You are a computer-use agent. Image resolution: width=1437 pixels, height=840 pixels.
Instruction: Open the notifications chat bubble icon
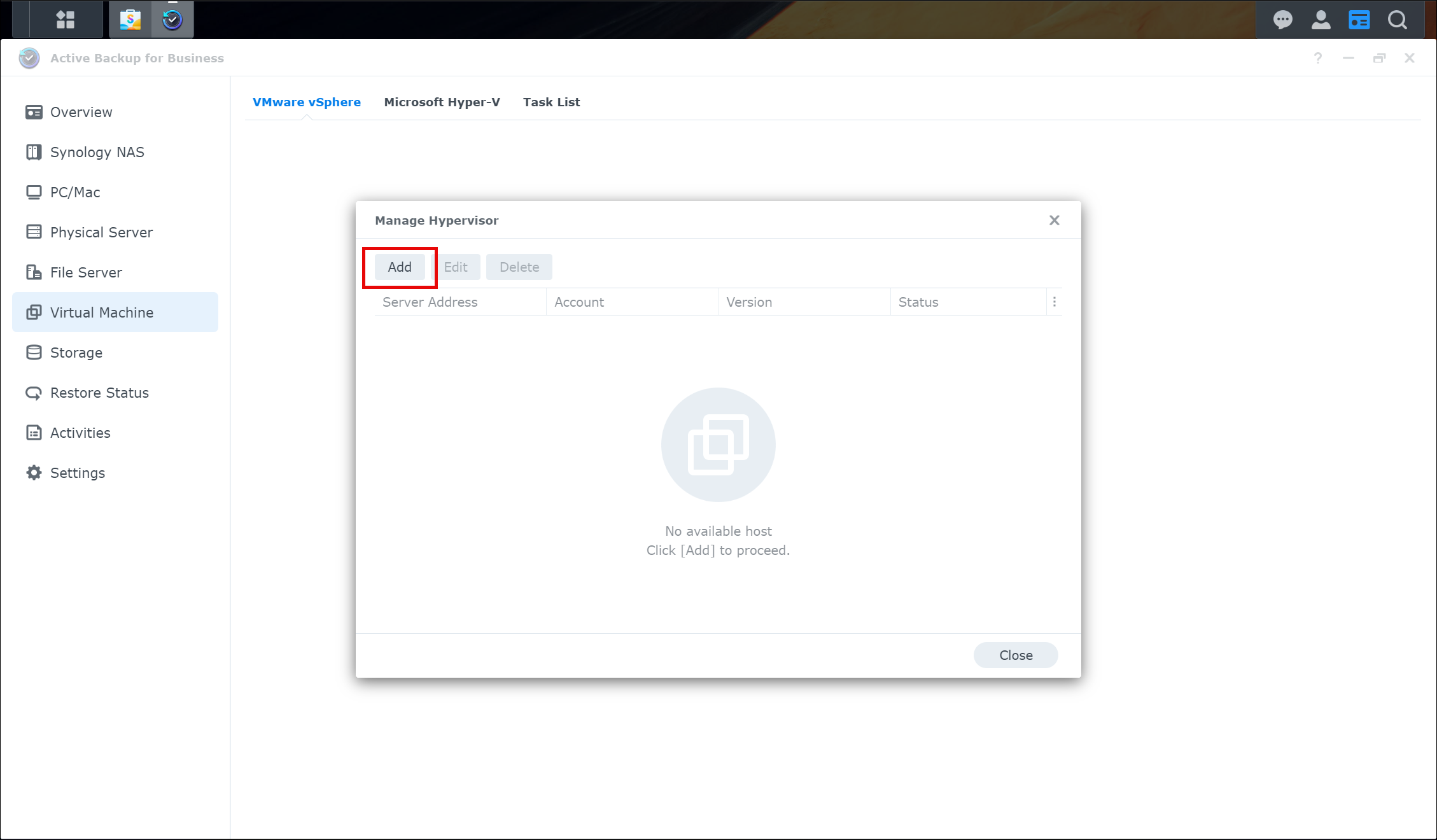coord(1282,20)
